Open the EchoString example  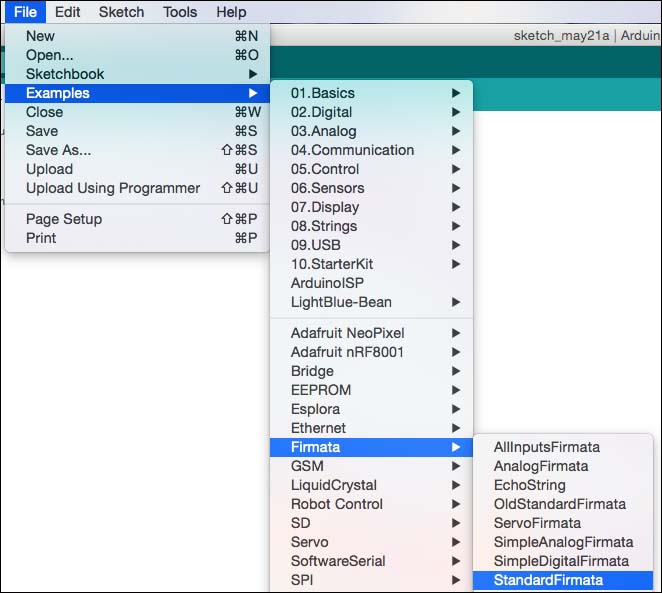[x=563, y=485]
